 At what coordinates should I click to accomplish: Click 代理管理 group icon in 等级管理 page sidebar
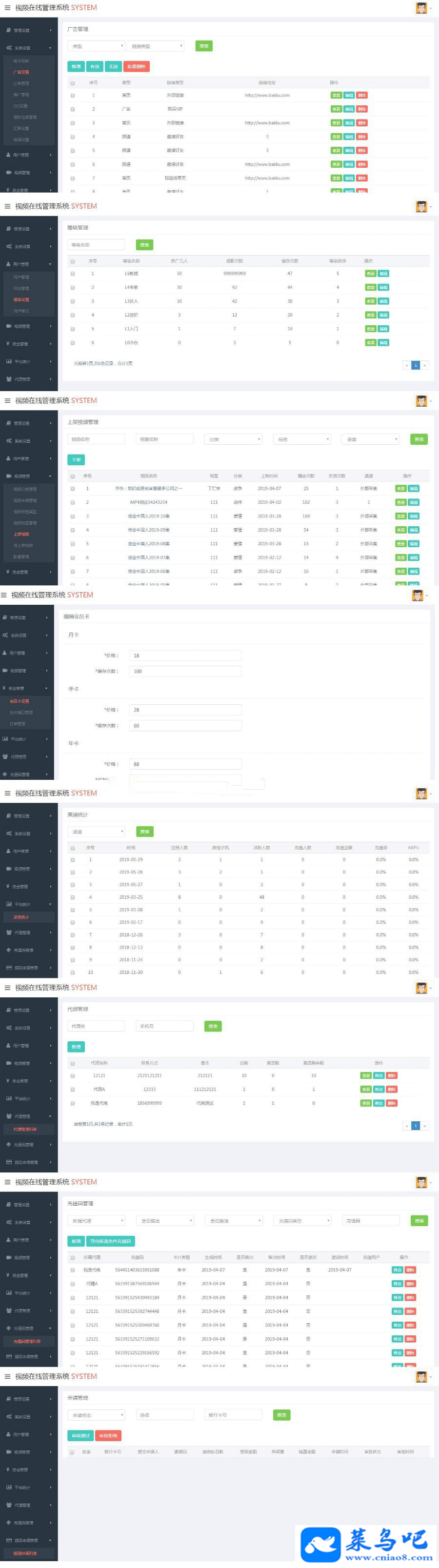pyautogui.click(x=9, y=379)
